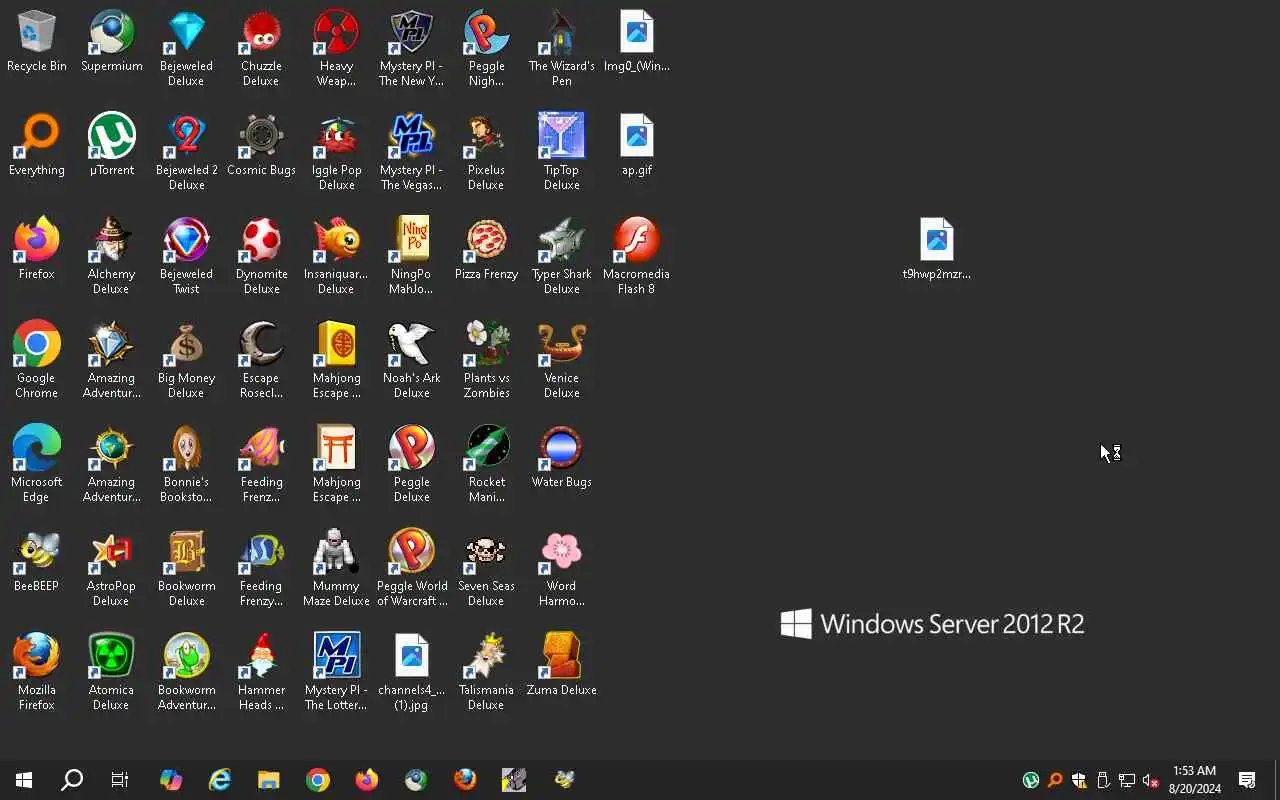Screen dimensions: 1280x800
Task: Select the Rocket Mania shortcut
Action: [486, 465]
